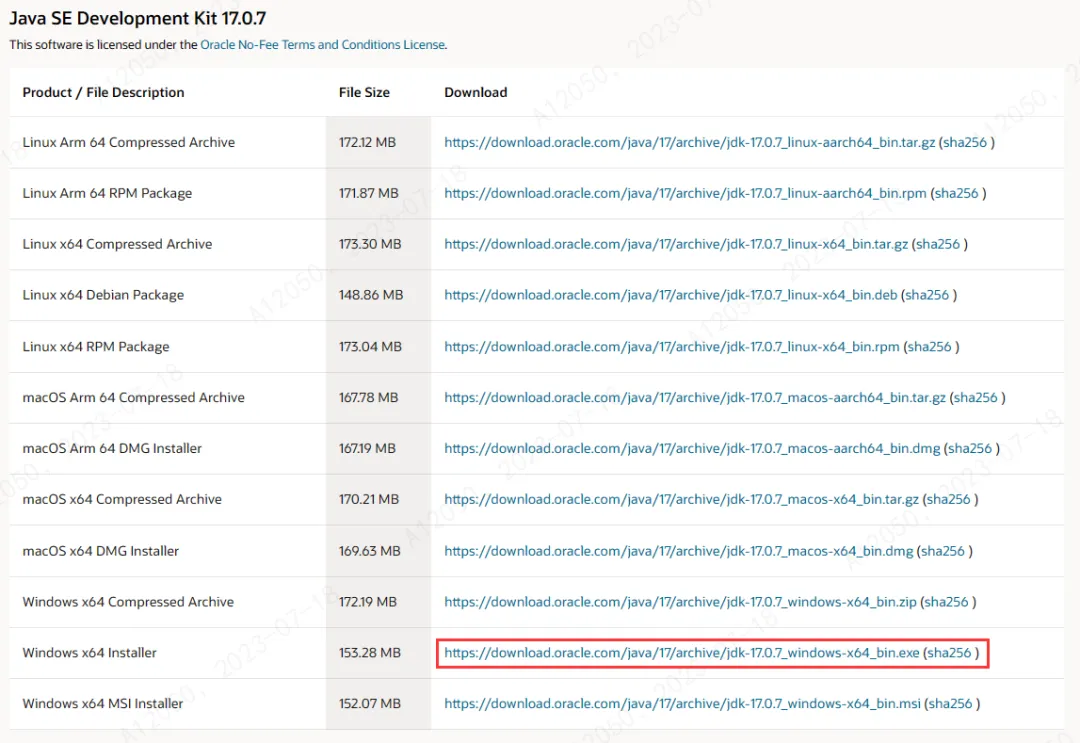The height and width of the screenshot is (743, 1080).
Task: Select 'Linux x64 RPM Package' text
Action: tap(96, 347)
